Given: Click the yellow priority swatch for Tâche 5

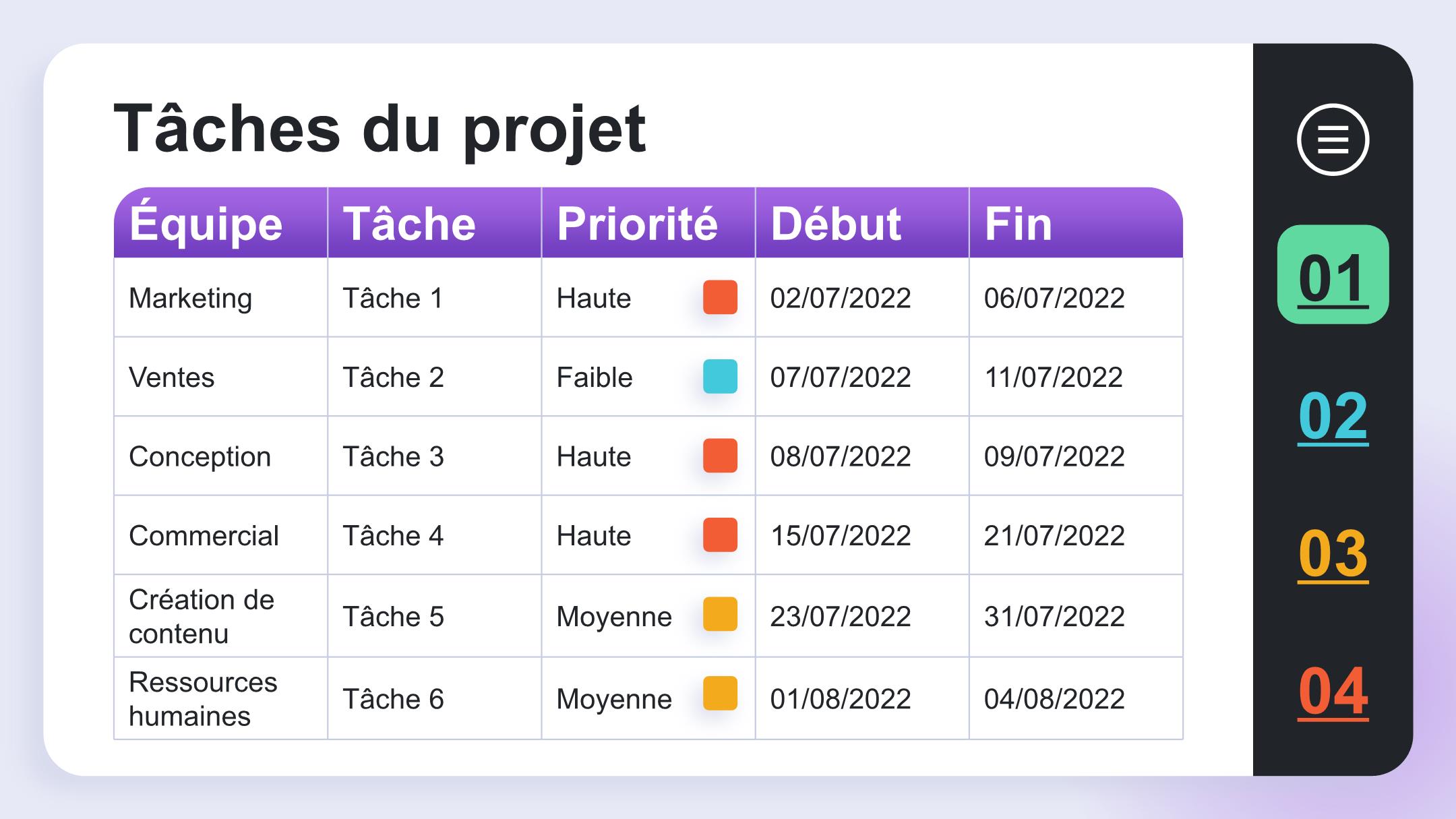Looking at the screenshot, I should point(720,614).
